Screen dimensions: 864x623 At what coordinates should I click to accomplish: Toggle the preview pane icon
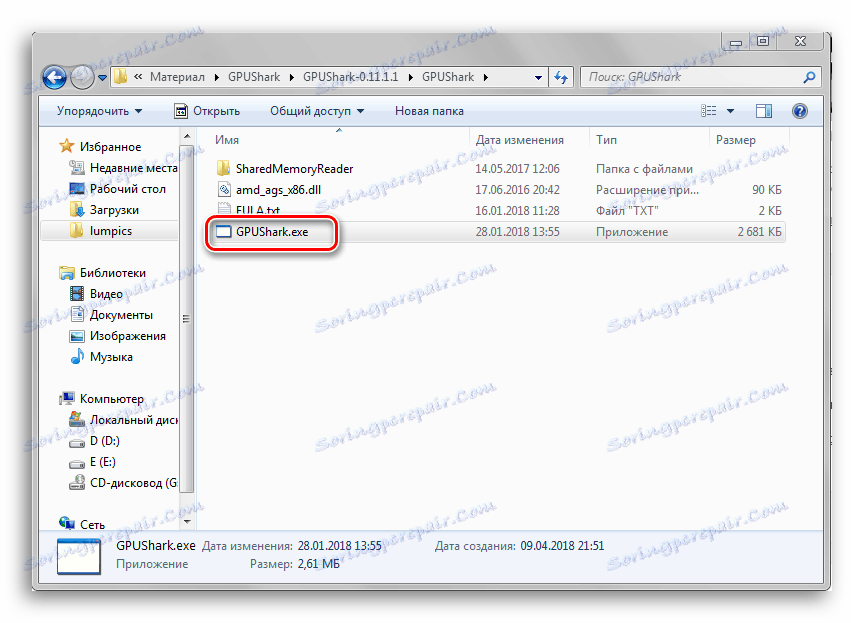coord(762,110)
